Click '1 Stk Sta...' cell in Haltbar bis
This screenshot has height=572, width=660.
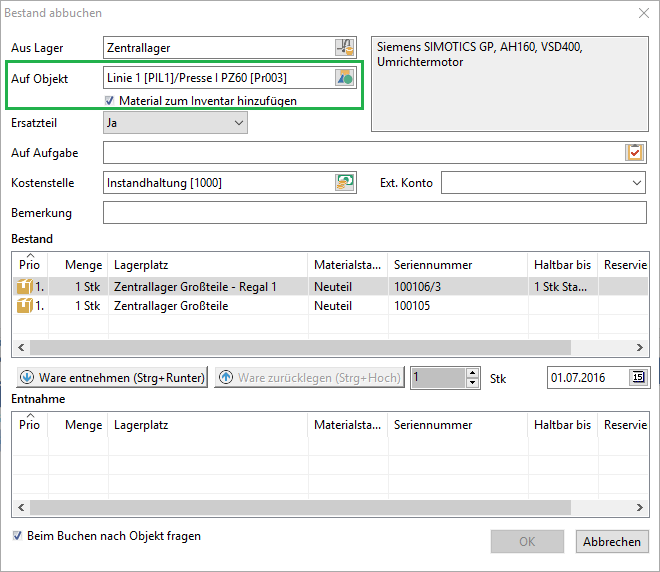(562, 287)
